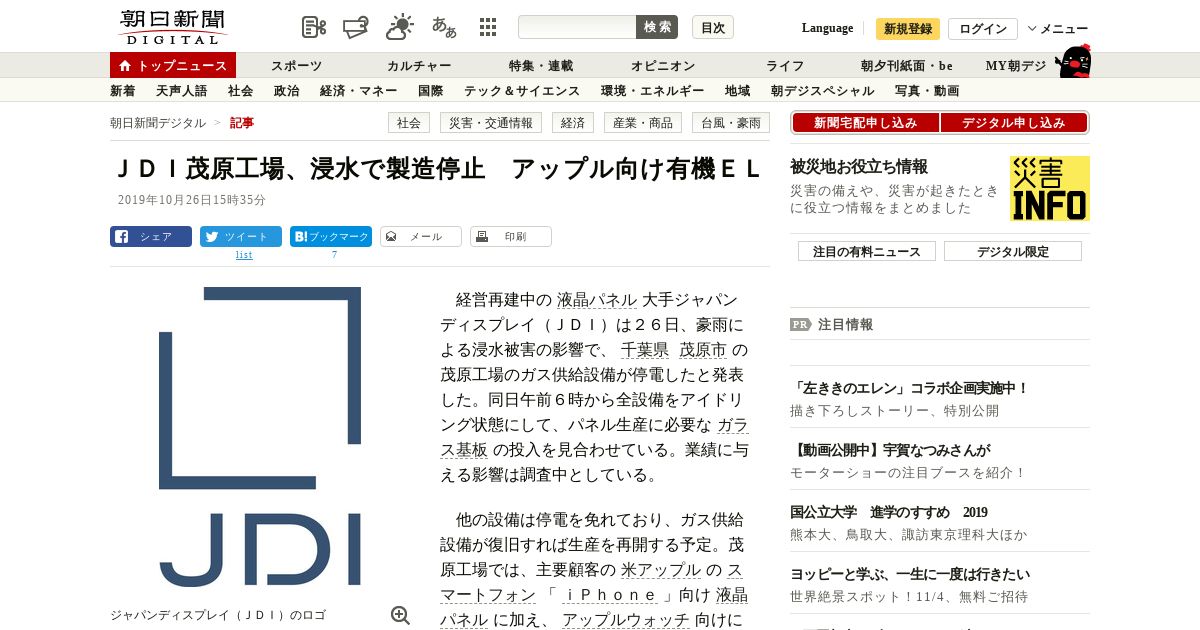Viewport: 1200px width, 630px height.
Task: Click the 朝日新聞デジタル breadcrumb link
Action: pyautogui.click(x=158, y=123)
